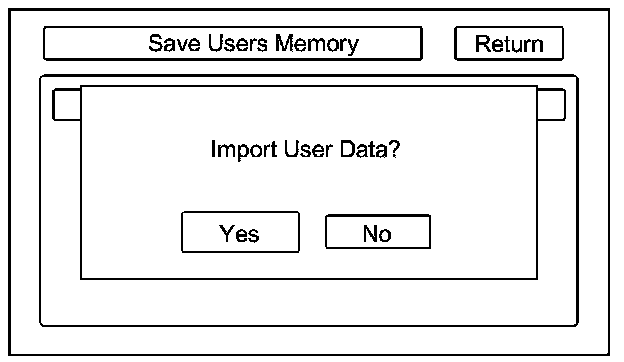Image resolution: width=624 pixels, height=362 pixels.
Task: Click the background panel below the dialog
Action: click(308, 302)
